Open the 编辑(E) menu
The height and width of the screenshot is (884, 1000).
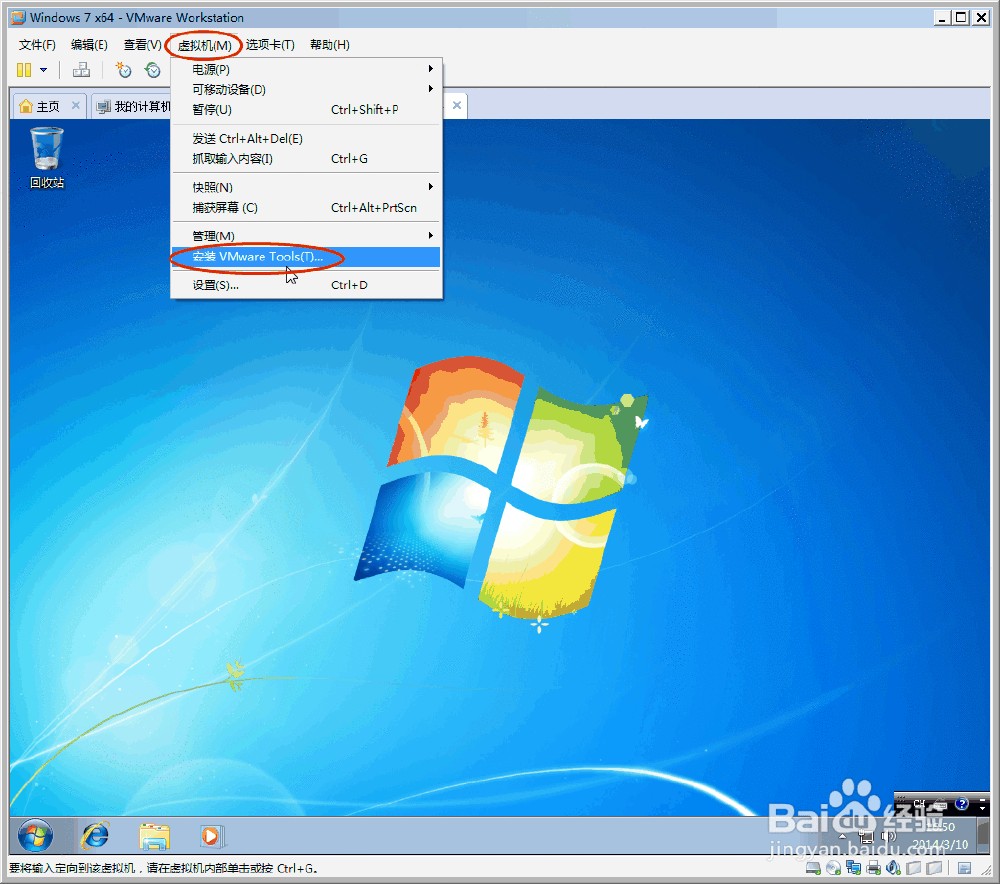(x=89, y=45)
